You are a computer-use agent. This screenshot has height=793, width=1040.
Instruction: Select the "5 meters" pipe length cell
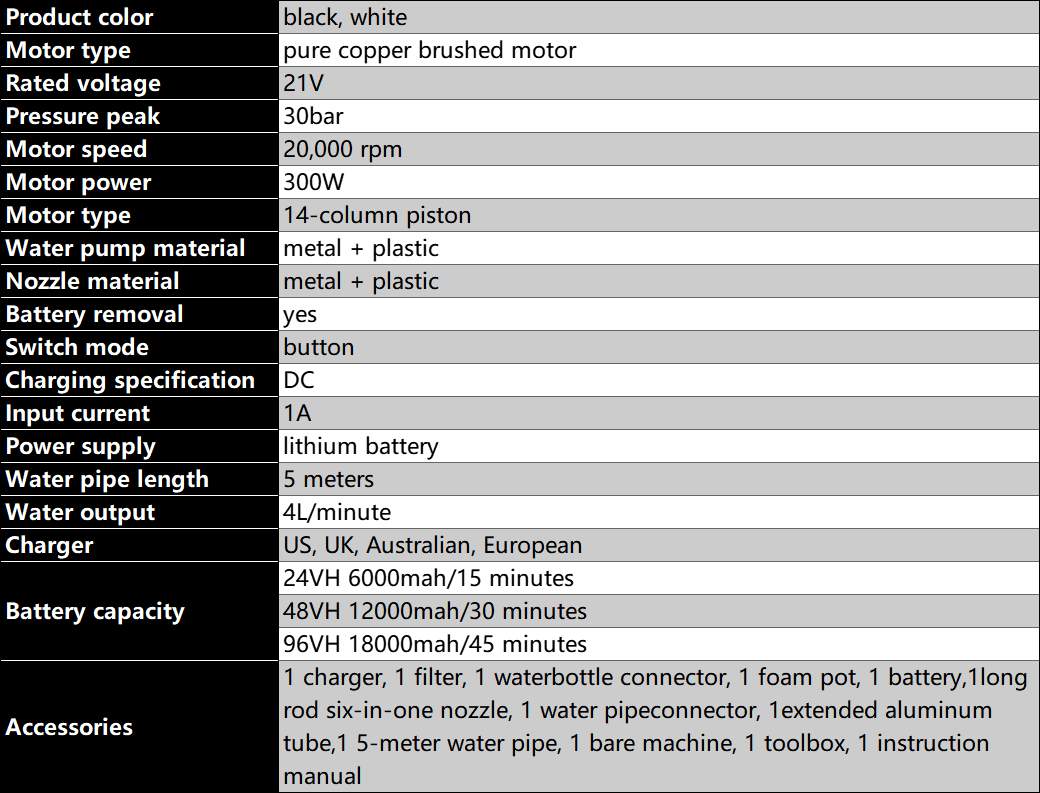point(329,479)
